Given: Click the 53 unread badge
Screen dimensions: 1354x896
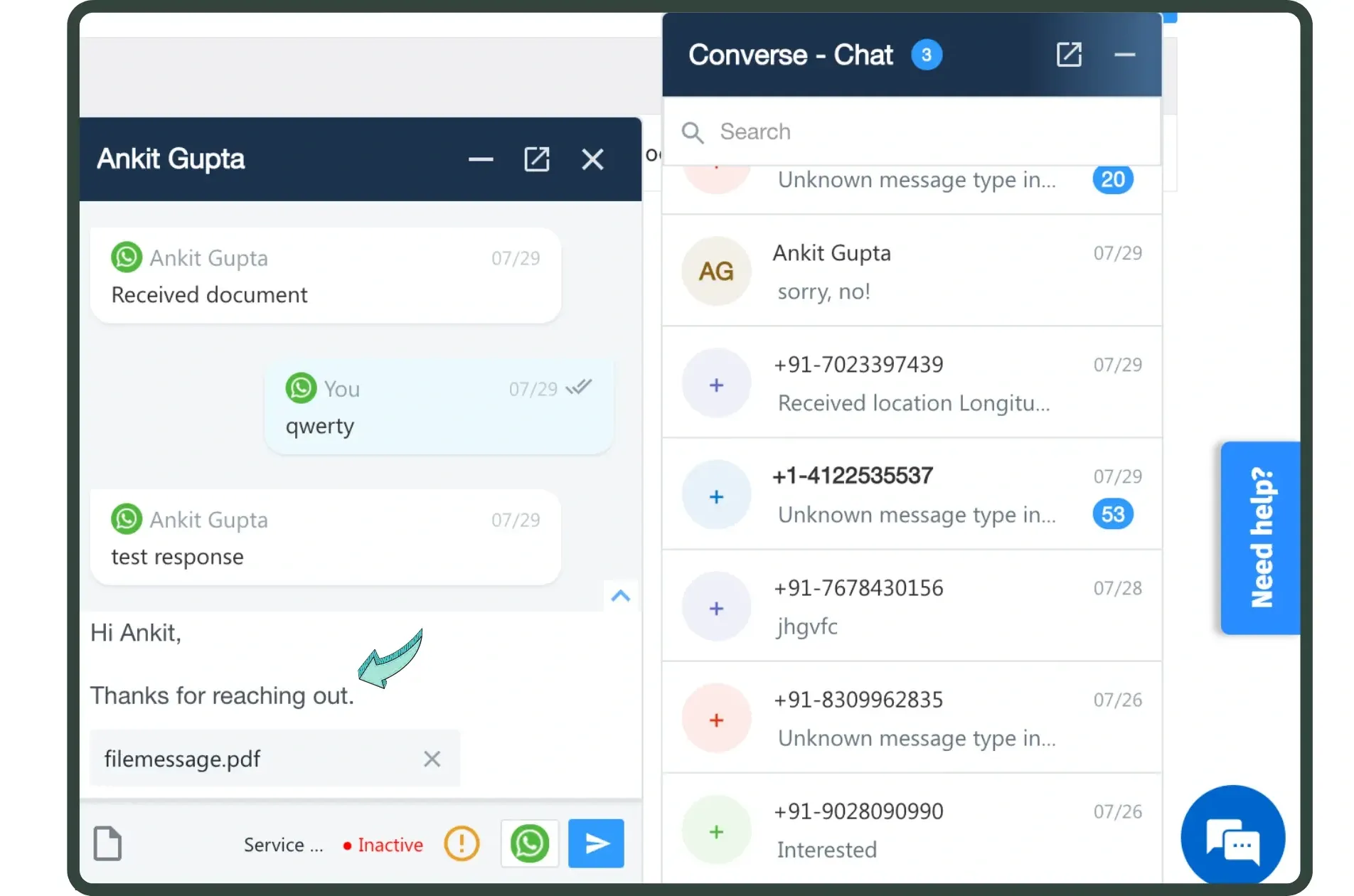Looking at the screenshot, I should 1113,514.
